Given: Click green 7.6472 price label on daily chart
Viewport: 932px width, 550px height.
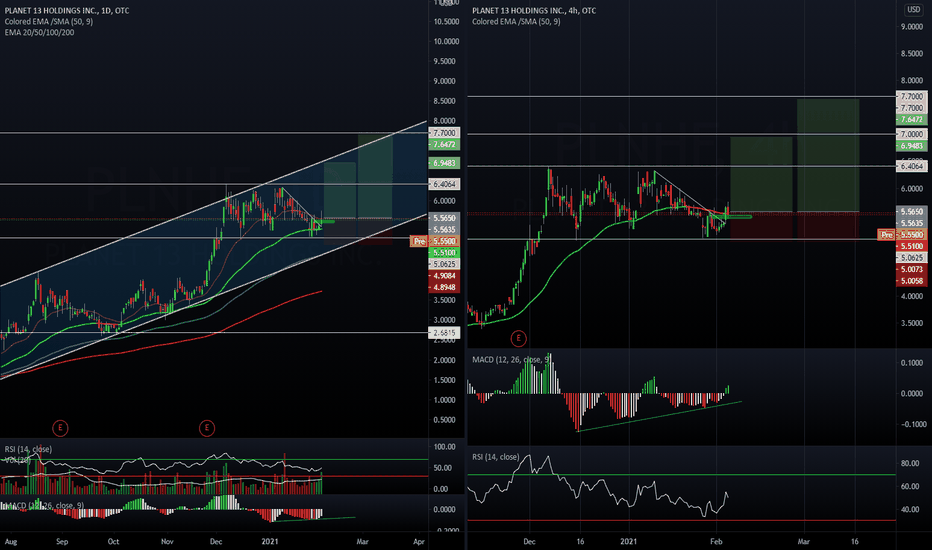Looking at the screenshot, I should [444, 144].
